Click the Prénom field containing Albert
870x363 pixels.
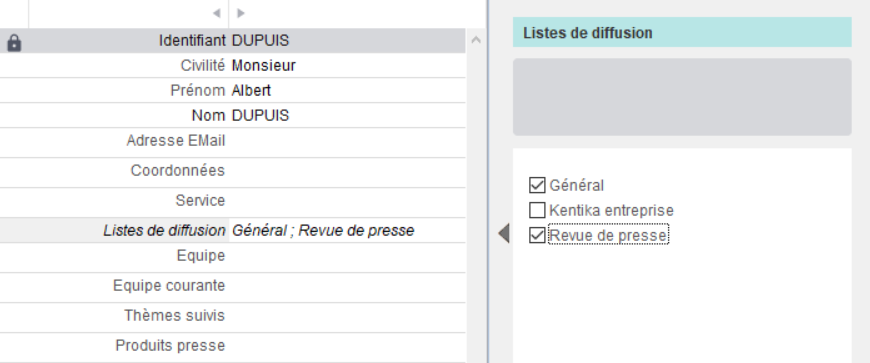tap(347, 90)
